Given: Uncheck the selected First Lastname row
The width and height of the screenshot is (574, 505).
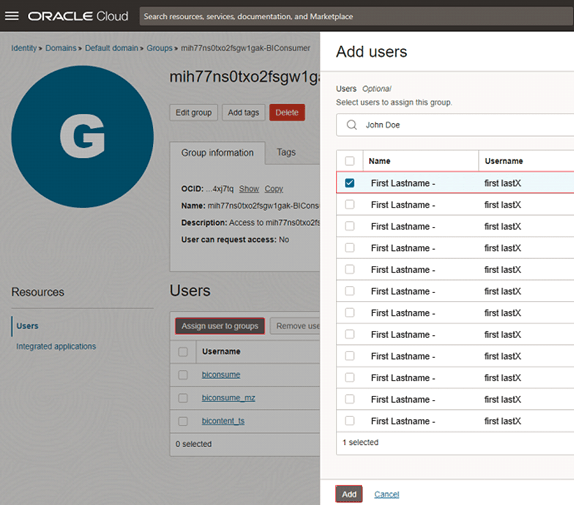Looking at the screenshot, I should [350, 183].
